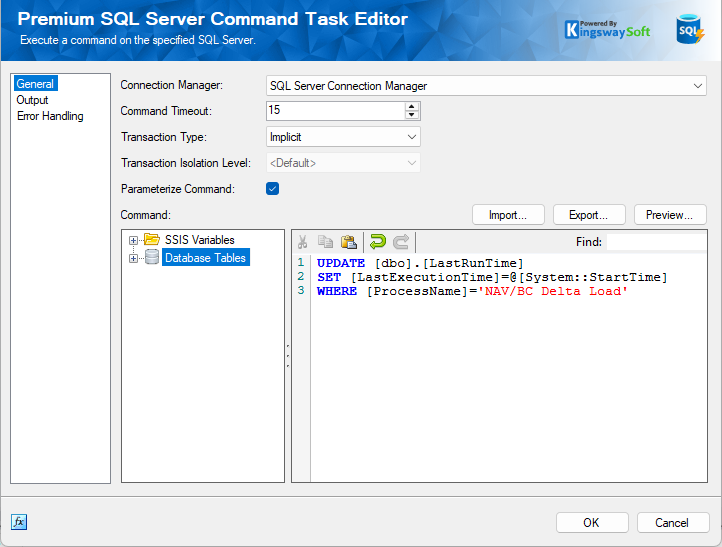Click line number 3 in the gutter
Image resolution: width=722 pixels, height=547 pixels.
(x=301, y=291)
